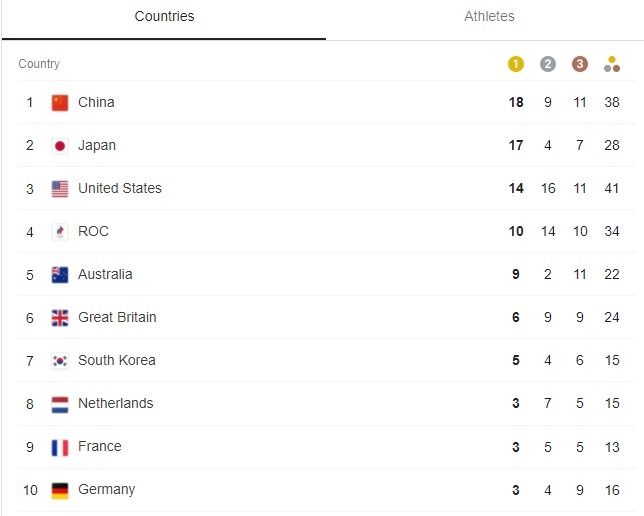Click the Country column header
Screen dimensions: 644x516
tap(39, 64)
